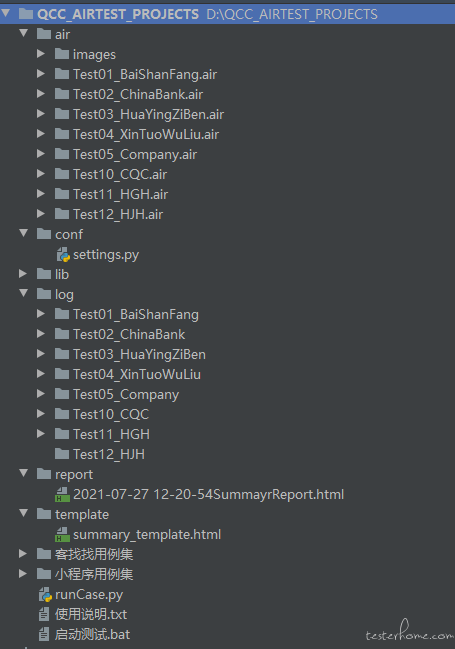The image size is (455, 649).
Task: Click the runCase.py Python file icon
Action: [45, 595]
